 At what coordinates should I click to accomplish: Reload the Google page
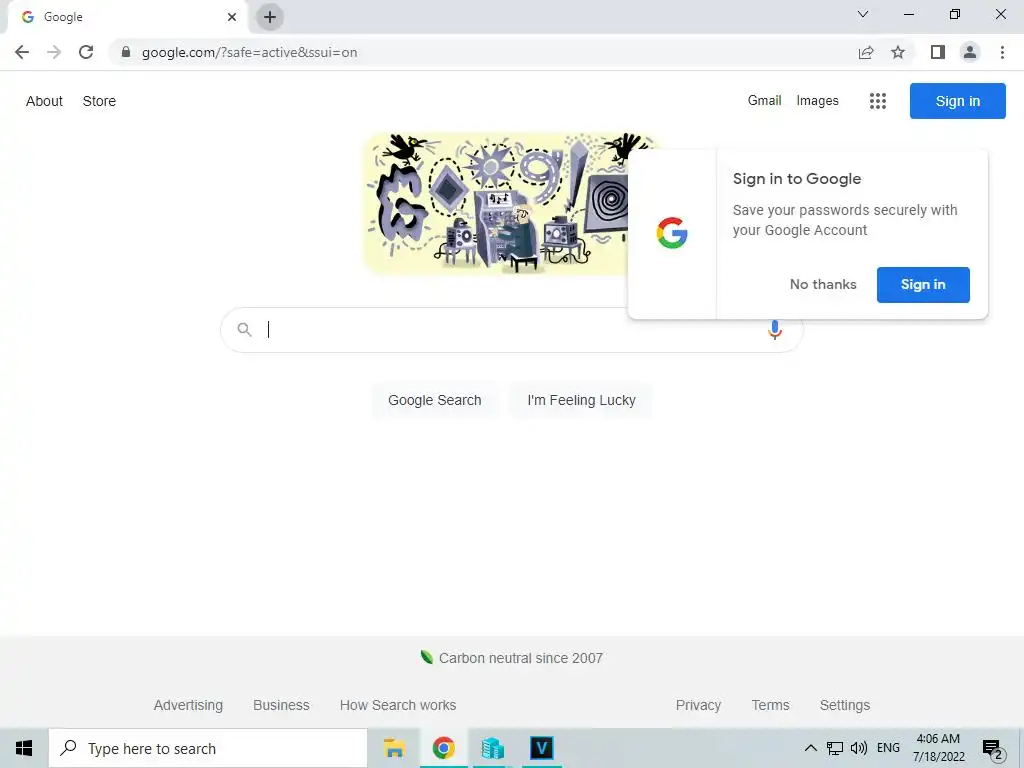[x=86, y=52]
